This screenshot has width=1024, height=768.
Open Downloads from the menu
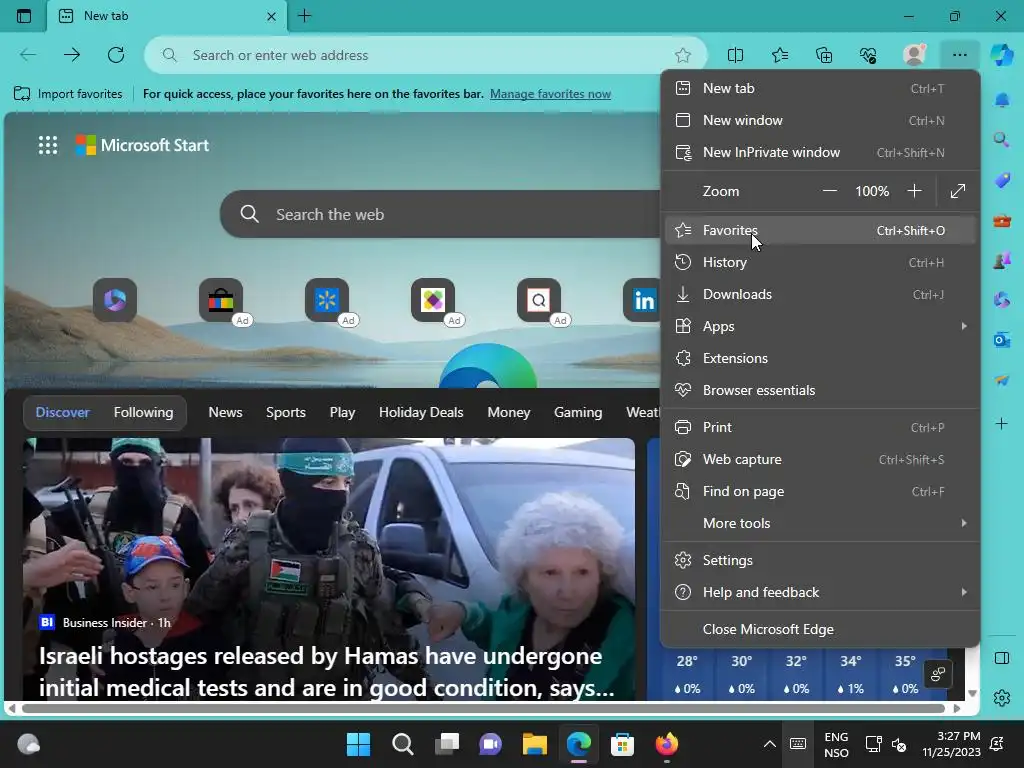(820, 295)
